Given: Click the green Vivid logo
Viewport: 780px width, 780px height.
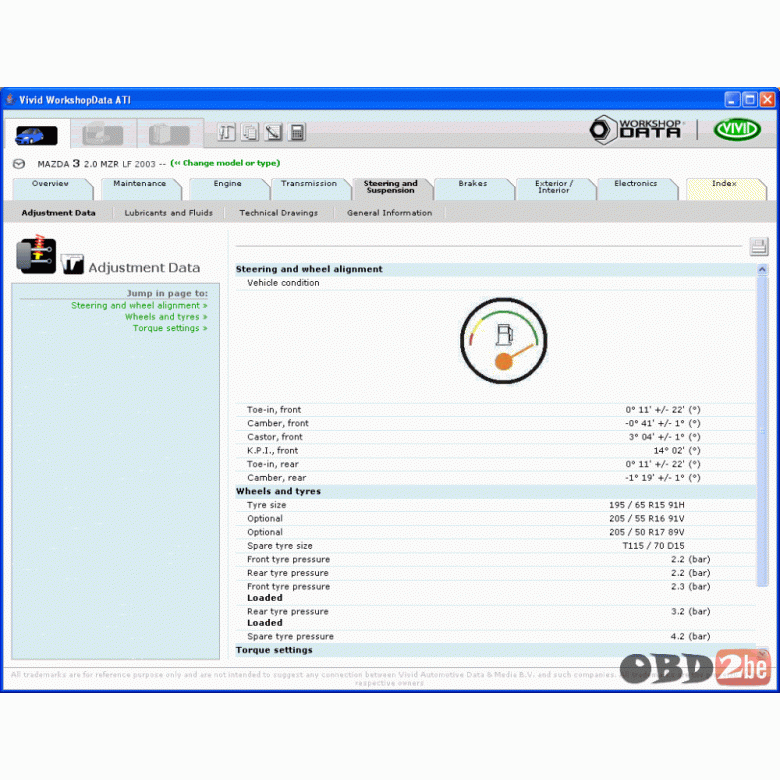Looking at the screenshot, I should [x=737, y=129].
